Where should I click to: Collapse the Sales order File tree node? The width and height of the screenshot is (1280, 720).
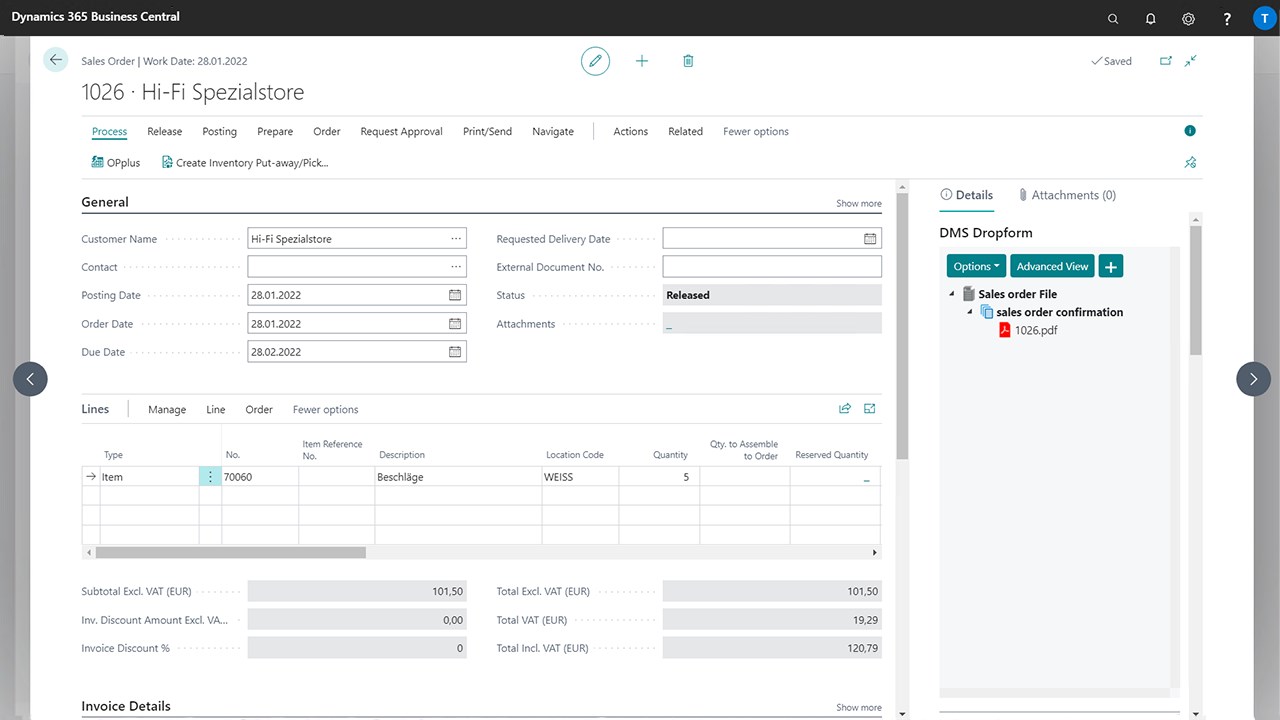click(952, 294)
